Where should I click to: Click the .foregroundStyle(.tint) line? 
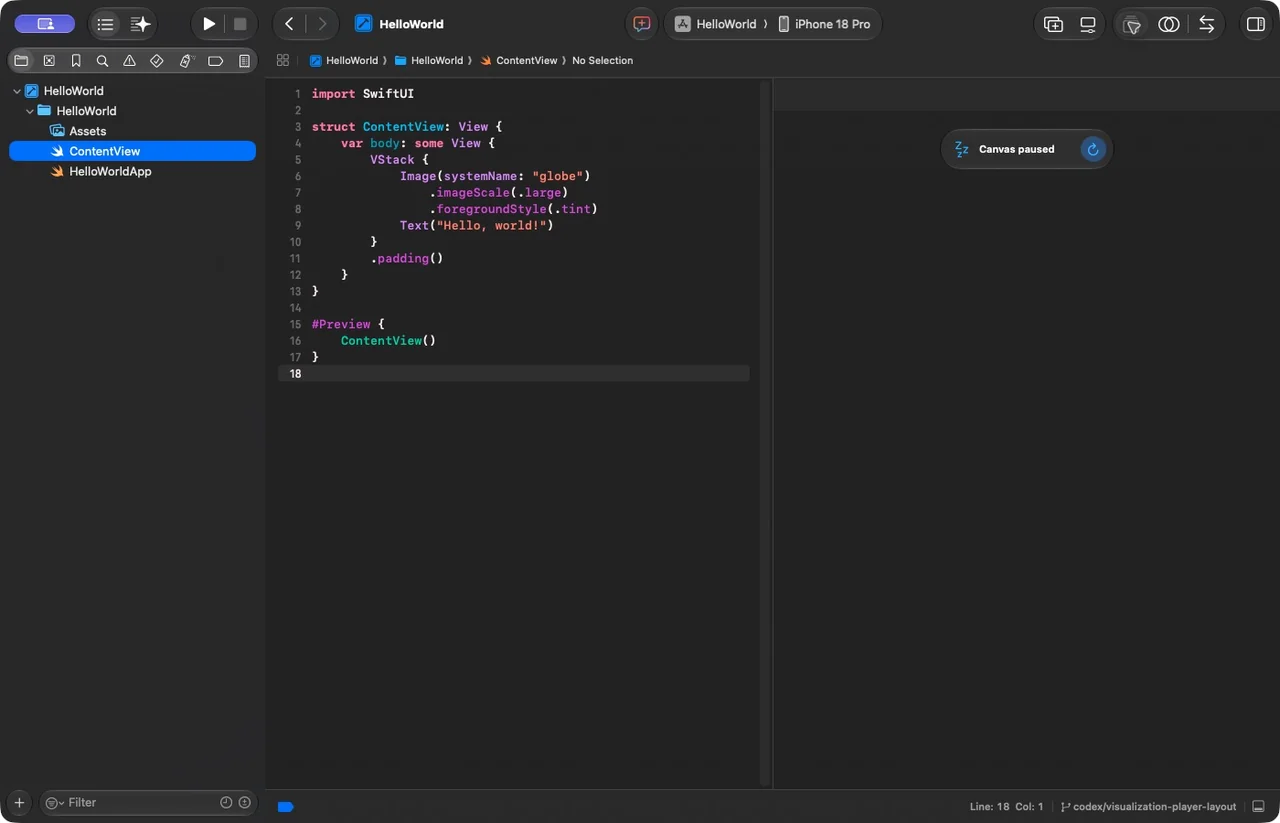tap(513, 209)
